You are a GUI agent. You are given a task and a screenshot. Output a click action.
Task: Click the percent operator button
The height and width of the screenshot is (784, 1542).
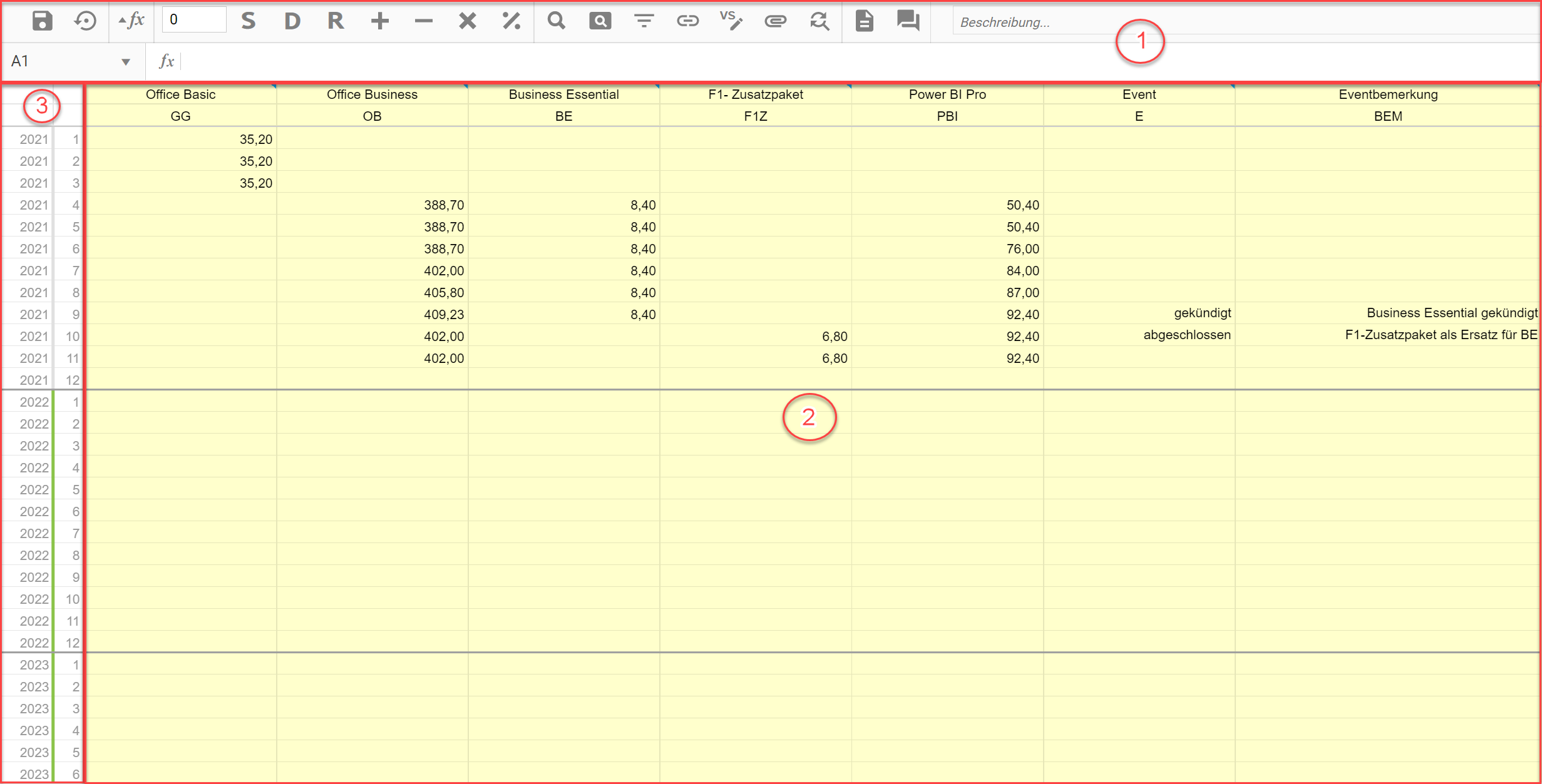511,21
